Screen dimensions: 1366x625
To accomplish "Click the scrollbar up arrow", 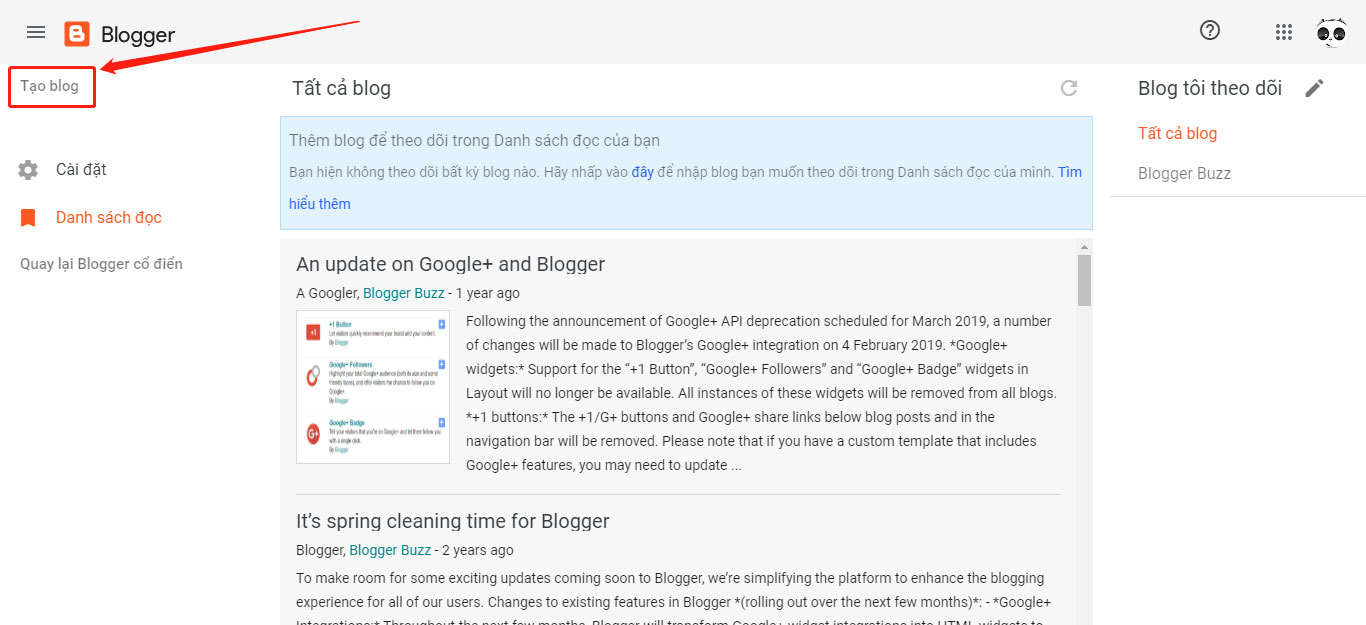I will 1084,246.
